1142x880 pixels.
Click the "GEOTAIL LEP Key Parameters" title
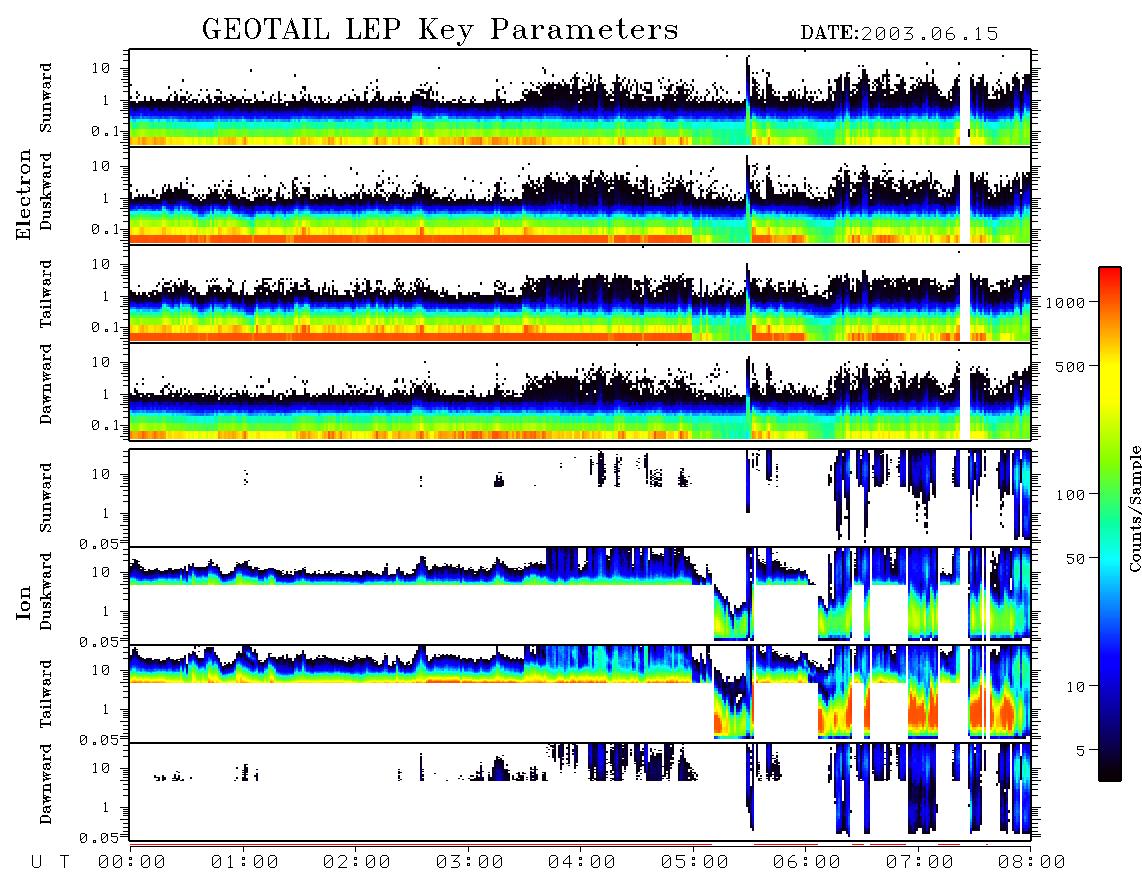pyautogui.click(x=440, y=30)
